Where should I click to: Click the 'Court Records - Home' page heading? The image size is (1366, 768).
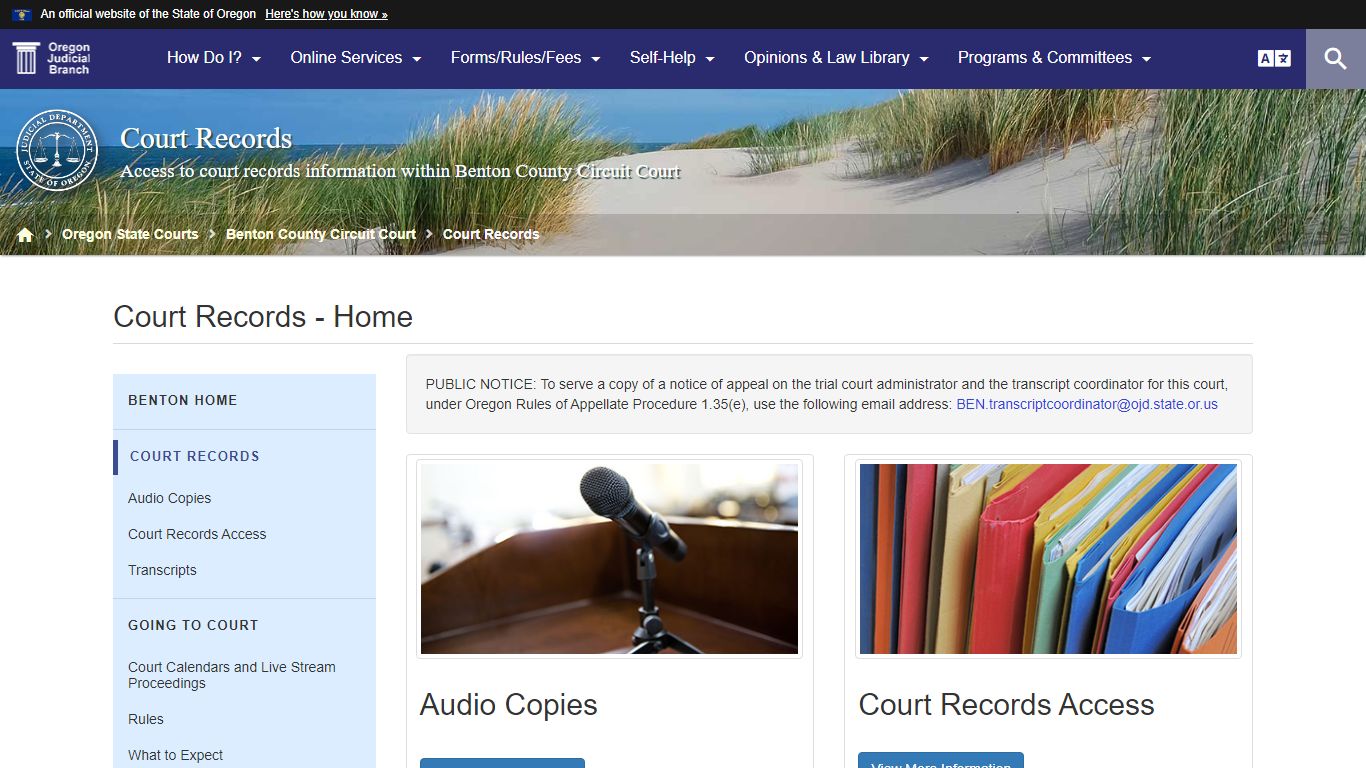tap(263, 317)
